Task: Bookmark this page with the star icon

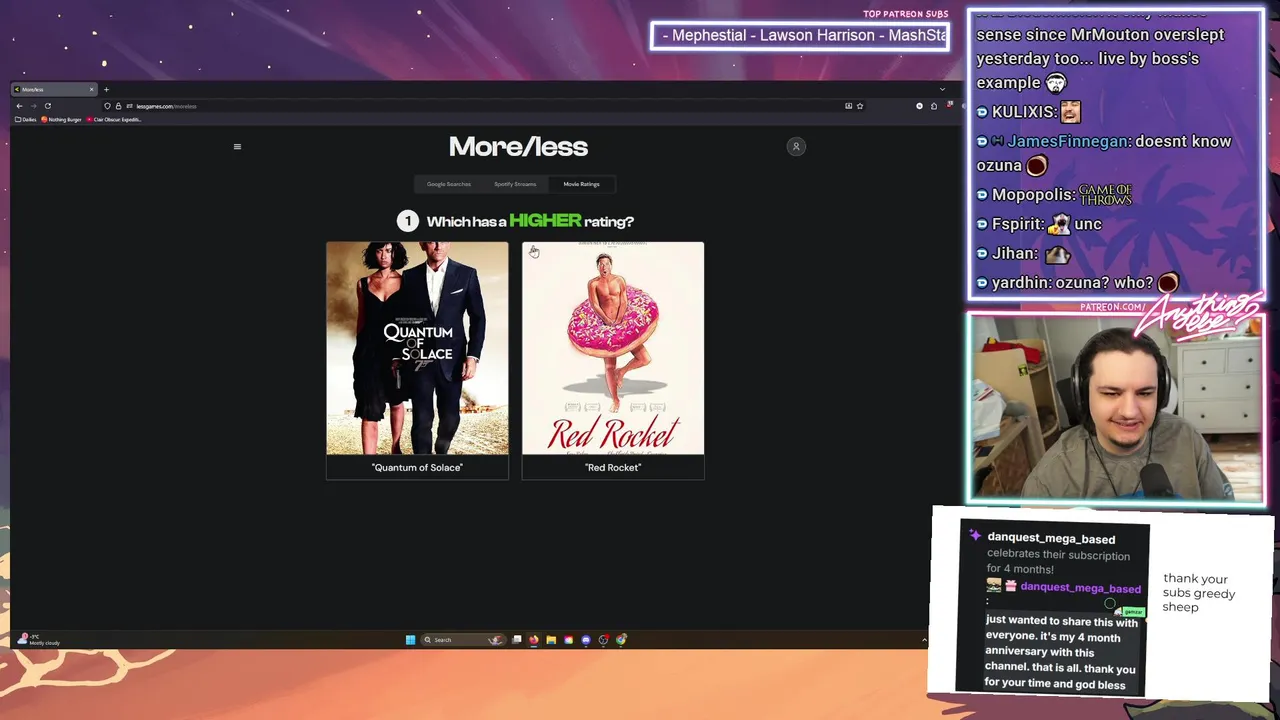Action: click(x=860, y=106)
